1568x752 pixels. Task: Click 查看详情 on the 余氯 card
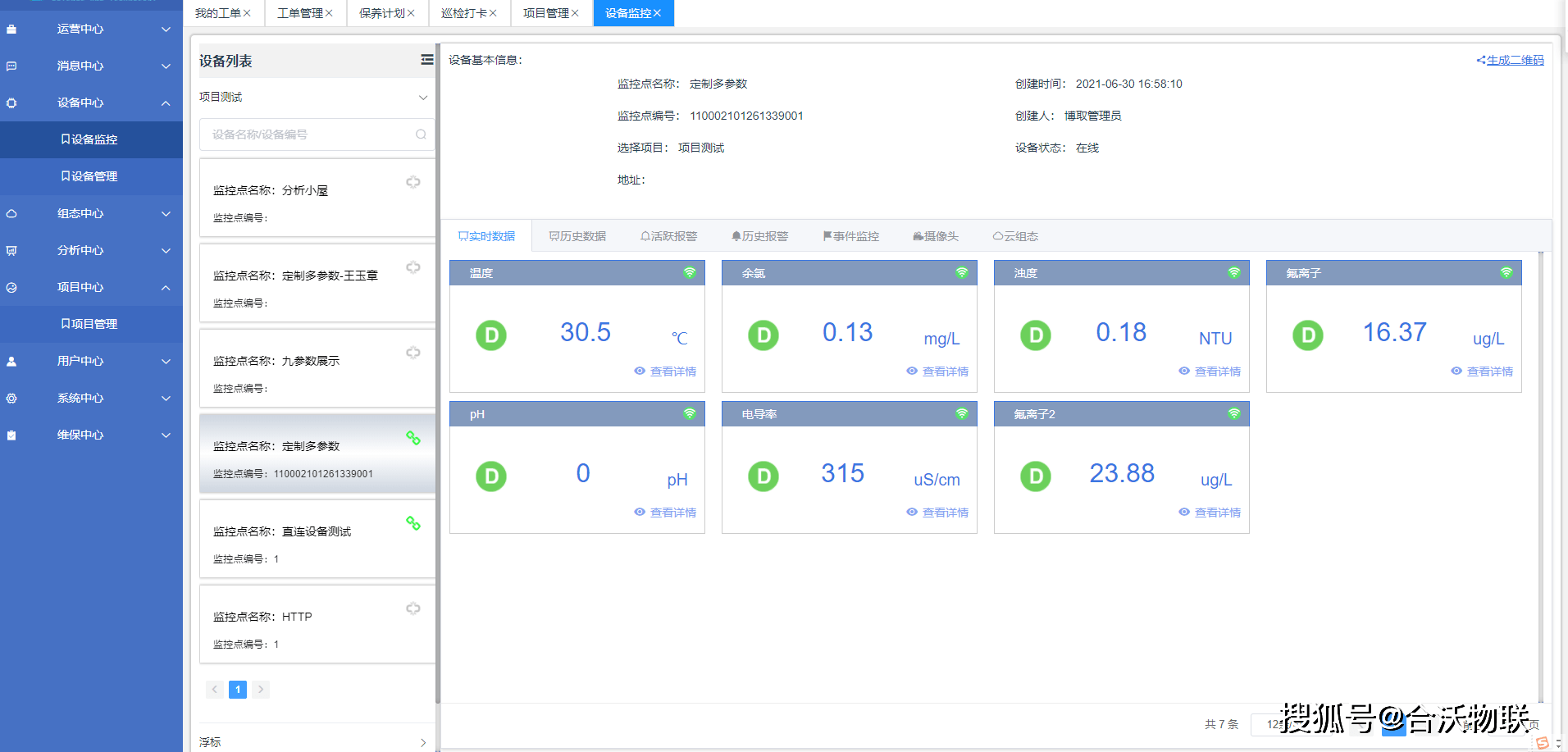click(937, 371)
